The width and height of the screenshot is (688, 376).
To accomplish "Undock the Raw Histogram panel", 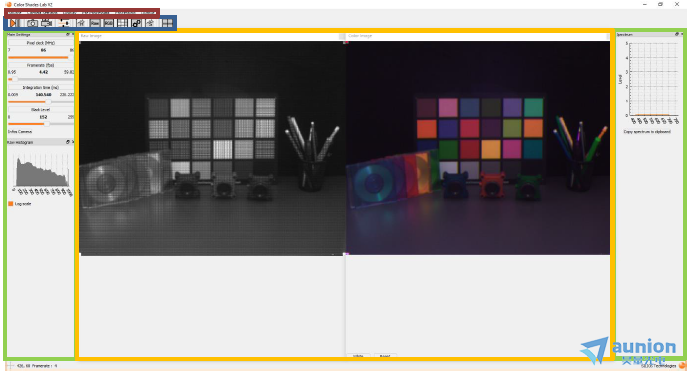I will pos(68,142).
